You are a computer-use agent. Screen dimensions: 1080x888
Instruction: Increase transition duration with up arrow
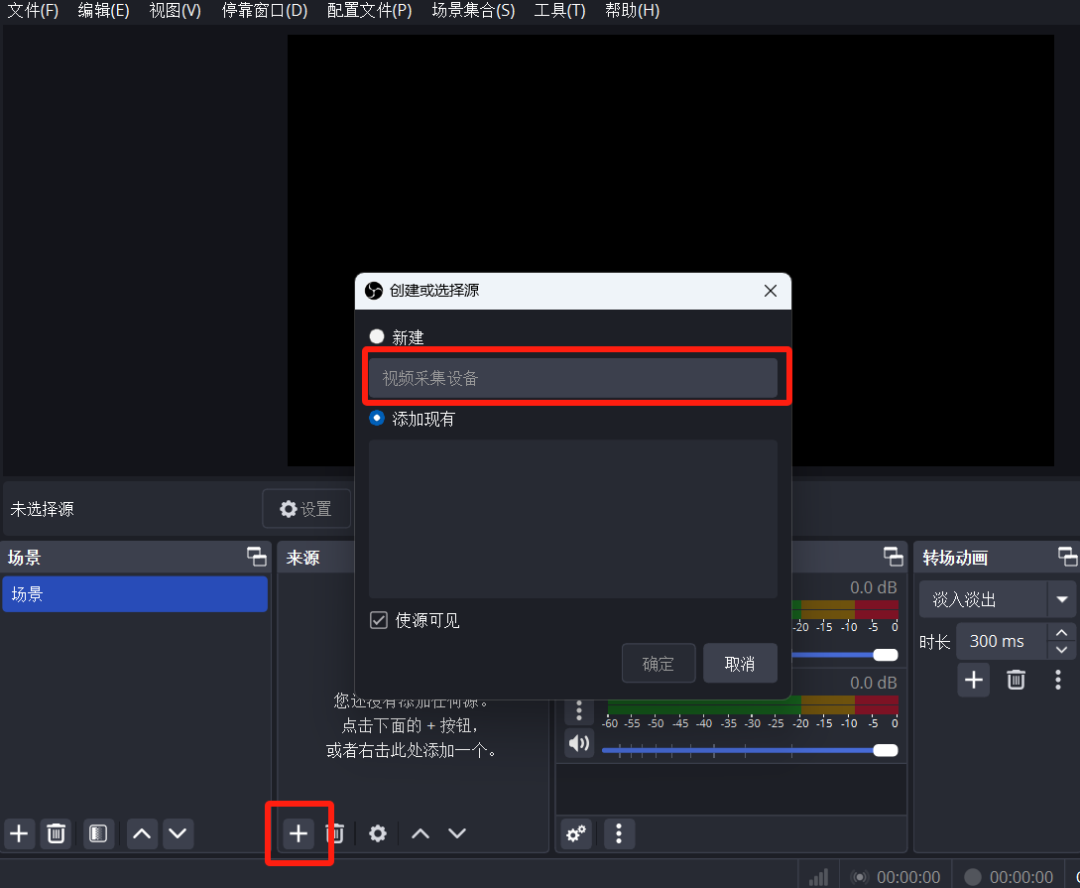click(x=1061, y=632)
